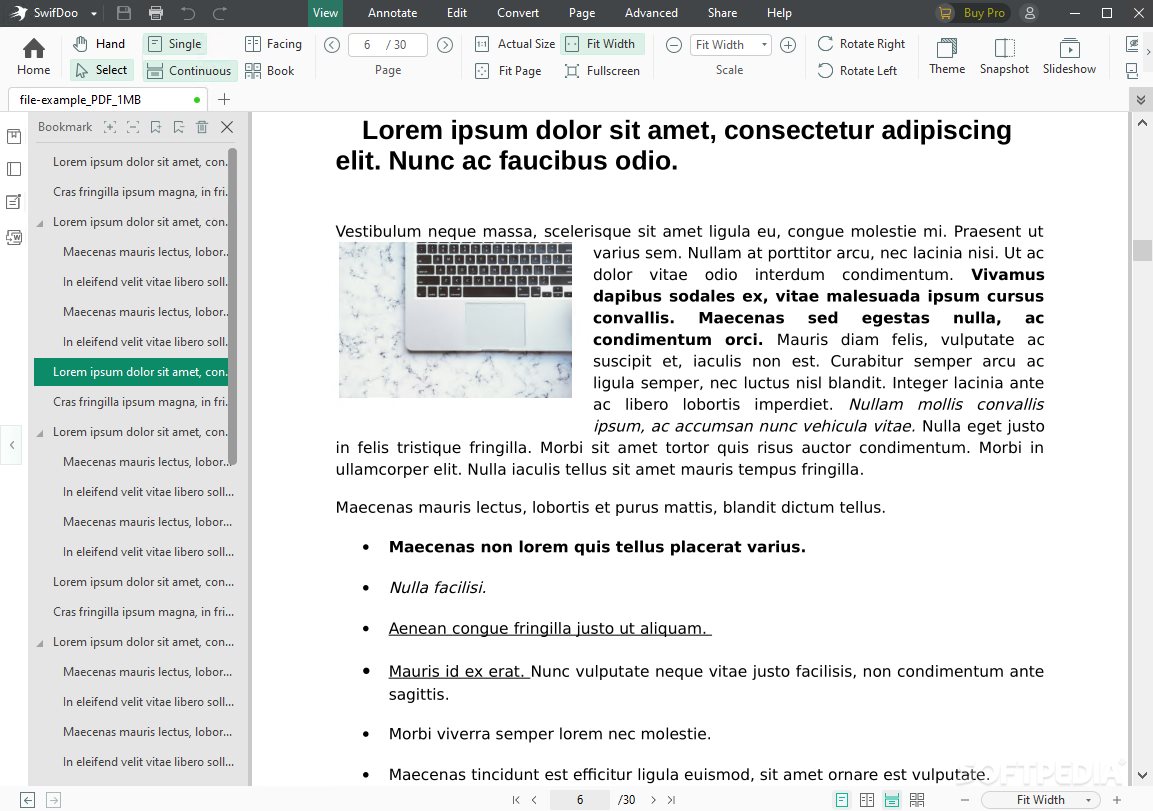Open the Page tab
1153x811 pixels.
582,12
